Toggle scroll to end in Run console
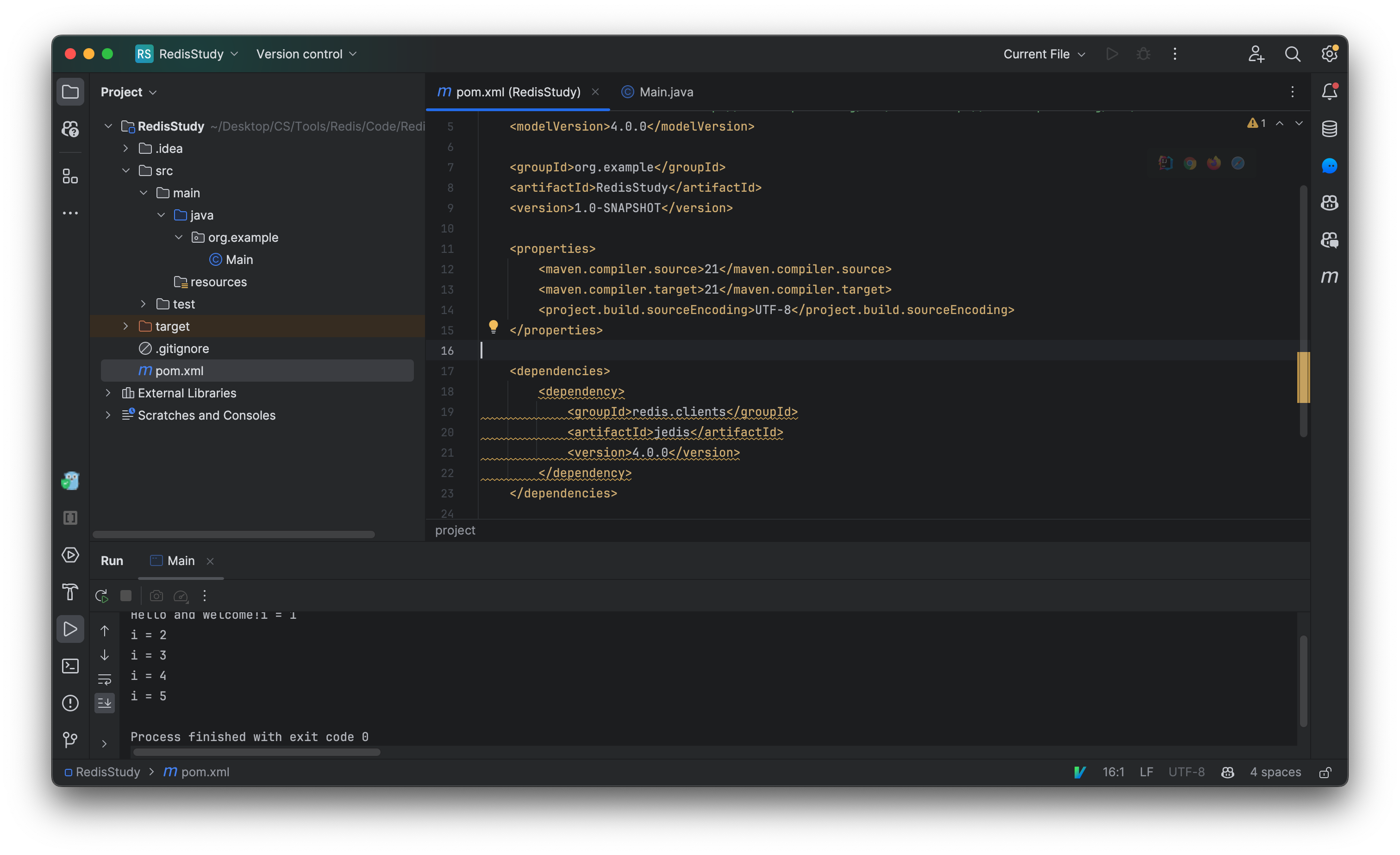This screenshot has height=855, width=1400. [105, 703]
